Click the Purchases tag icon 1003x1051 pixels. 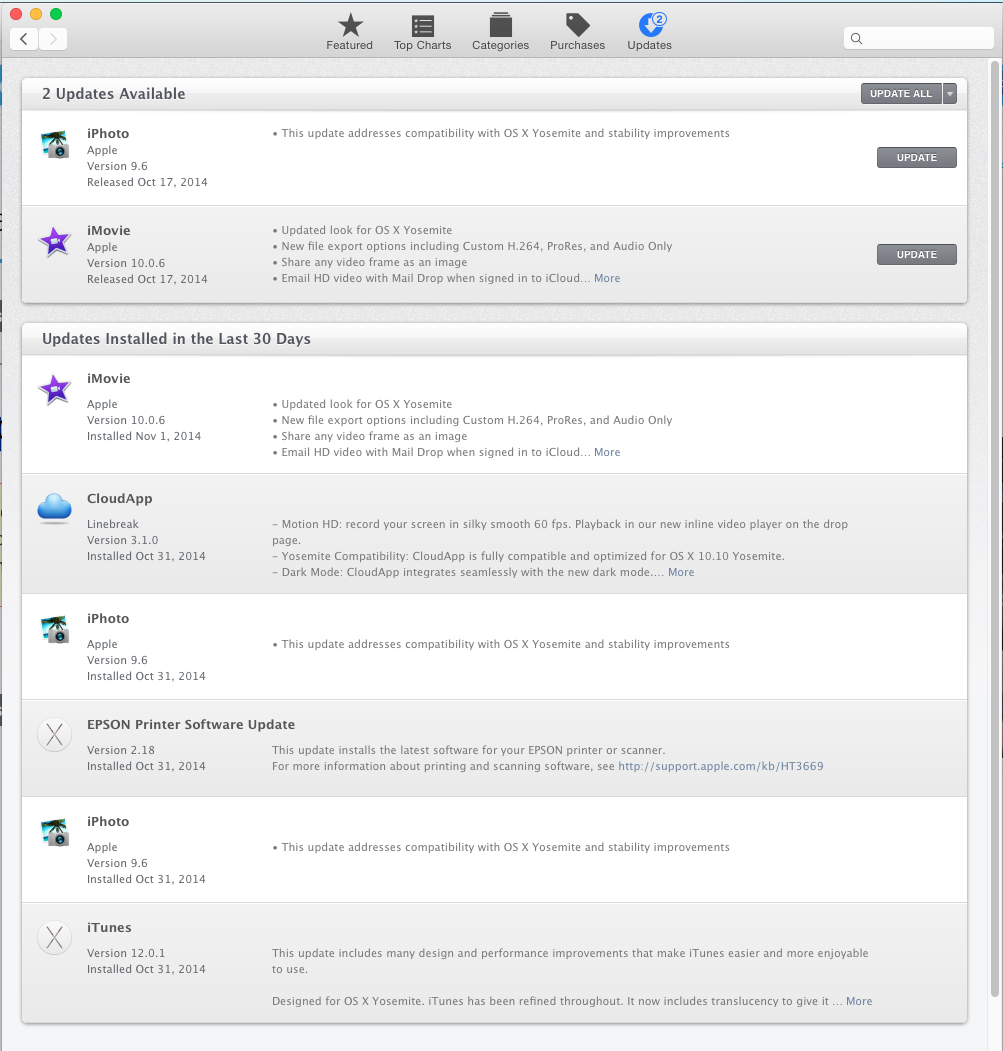pyautogui.click(x=577, y=25)
